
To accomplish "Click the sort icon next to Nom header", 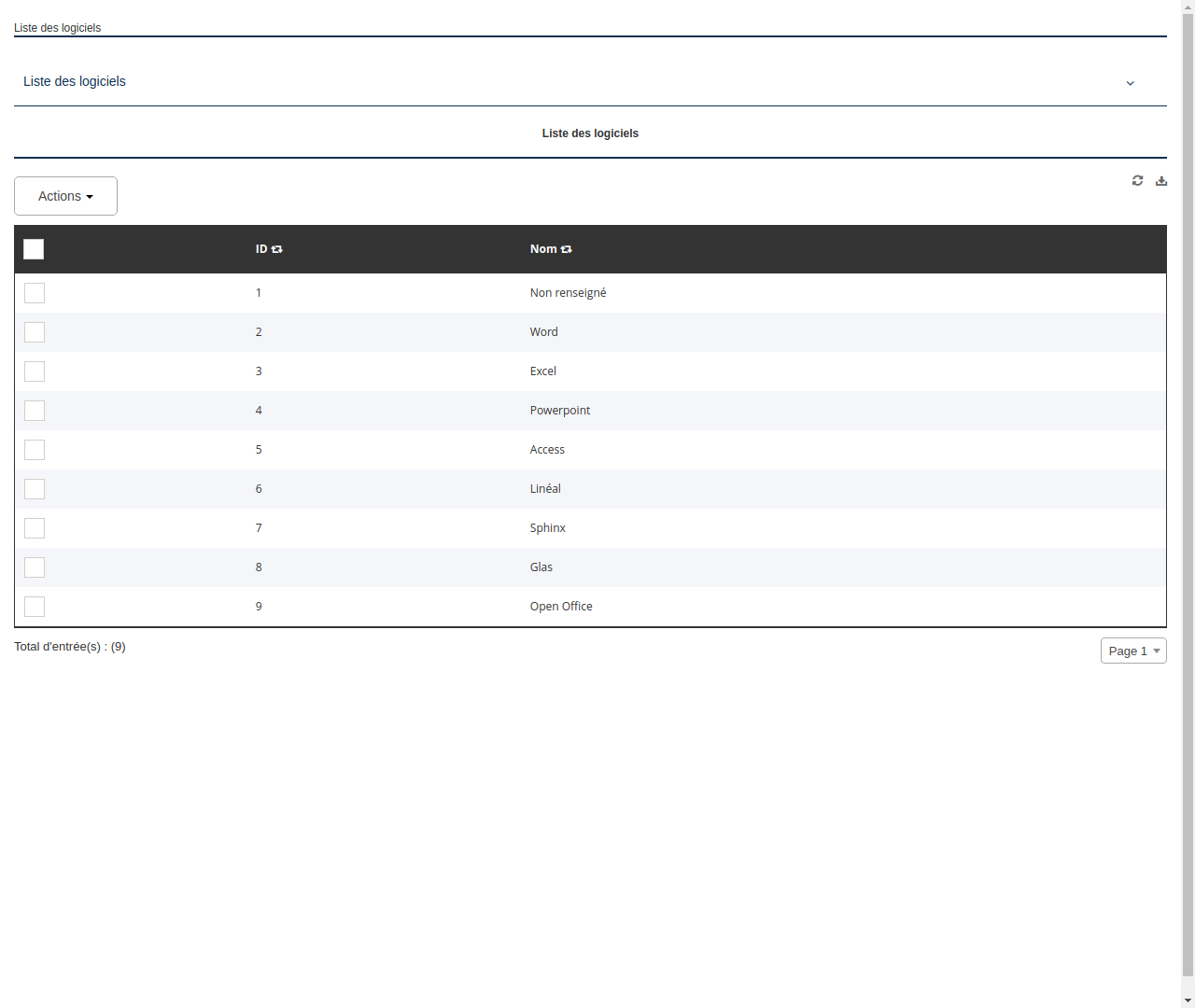I will (x=567, y=249).
